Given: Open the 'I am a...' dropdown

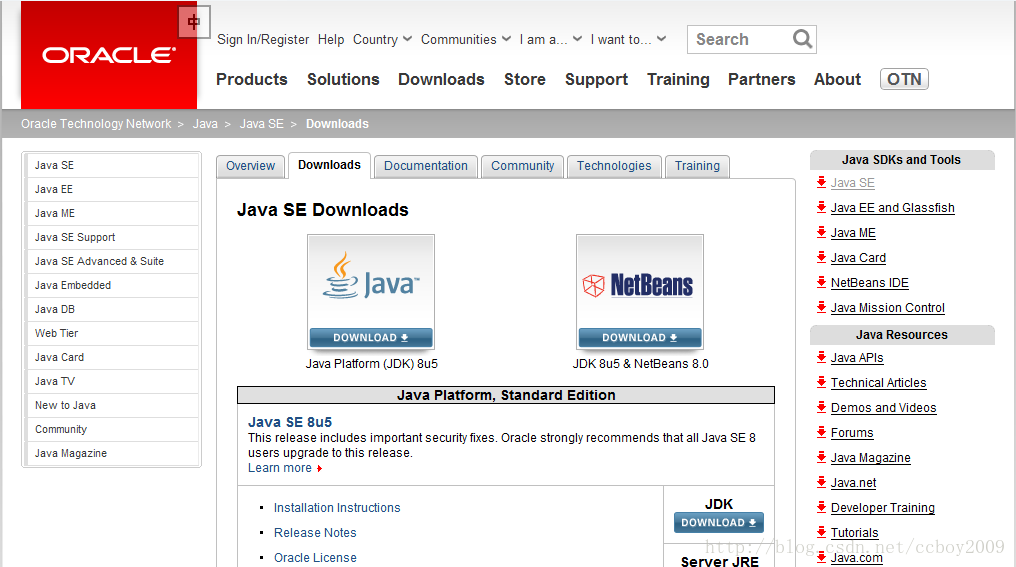Looking at the screenshot, I should pyautogui.click(x=551, y=40).
